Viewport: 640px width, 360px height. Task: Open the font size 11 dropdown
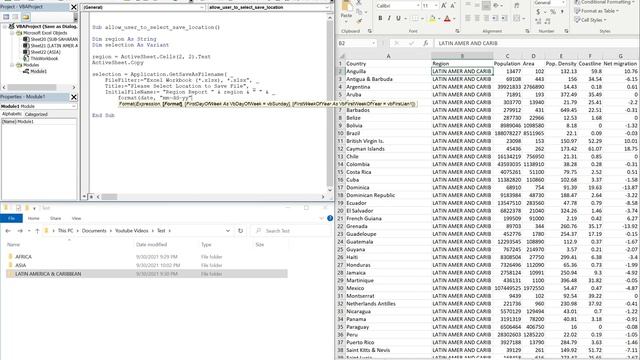tap(436, 6)
